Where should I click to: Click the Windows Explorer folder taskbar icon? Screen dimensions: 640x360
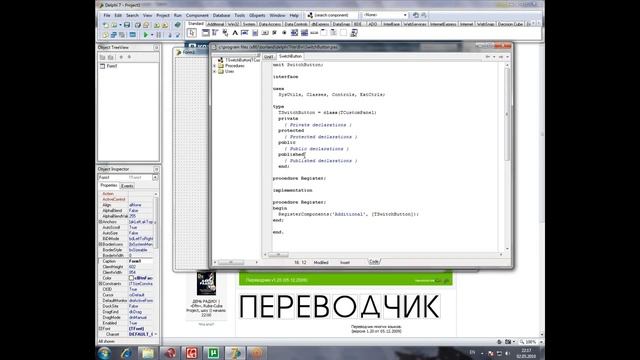point(147,353)
